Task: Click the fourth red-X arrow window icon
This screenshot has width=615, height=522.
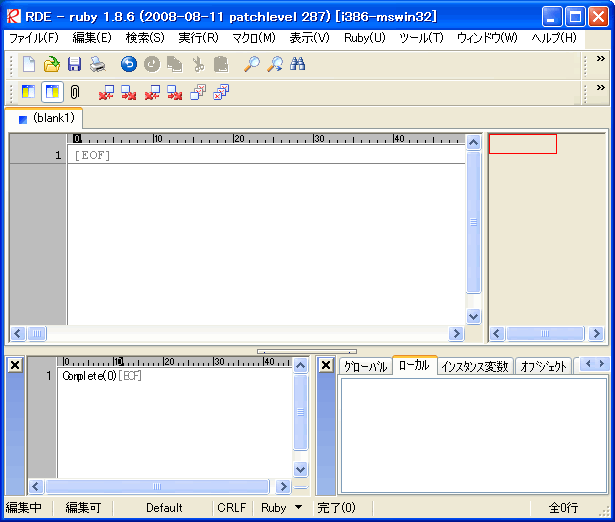Action: (x=175, y=93)
